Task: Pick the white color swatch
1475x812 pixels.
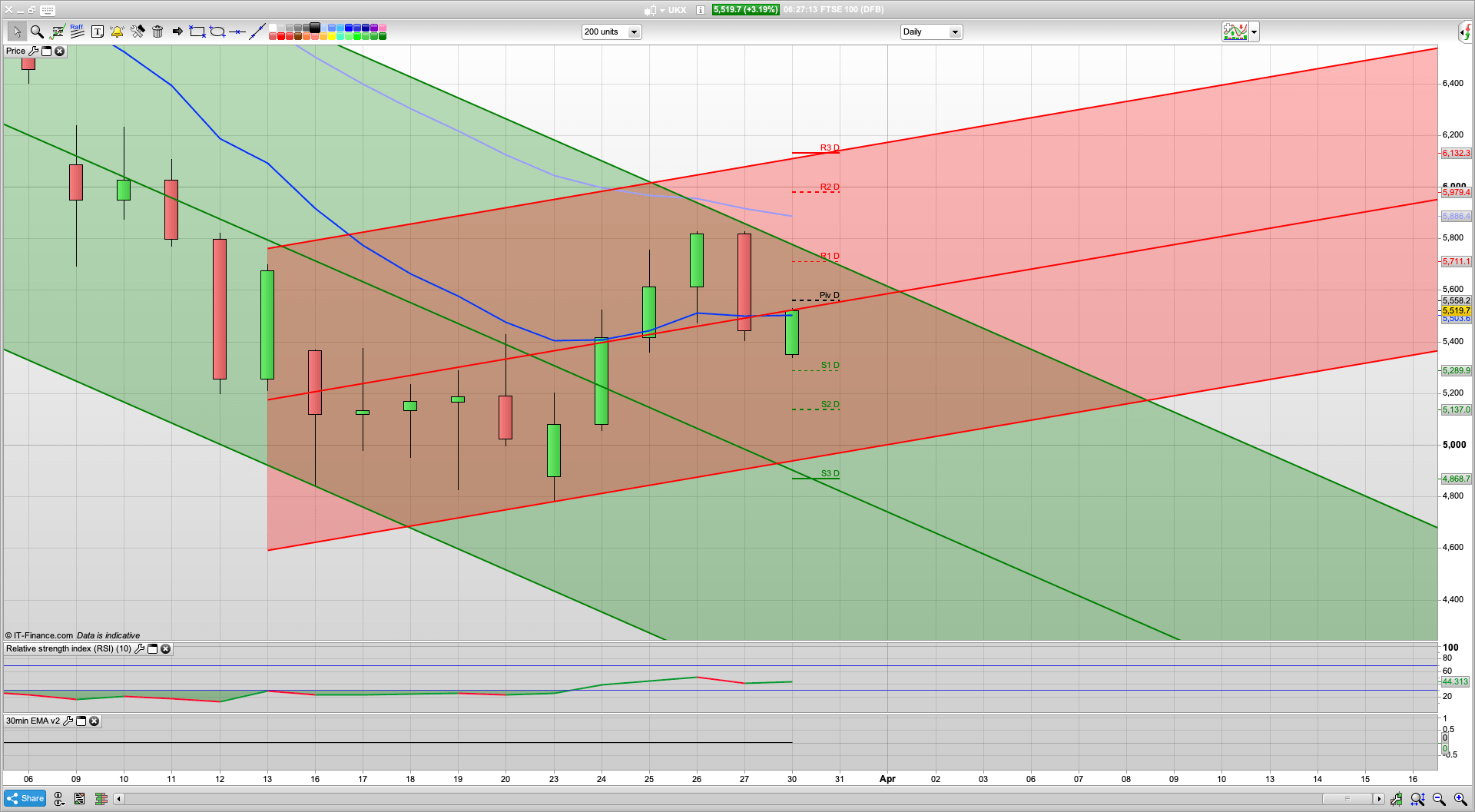Action: [273, 28]
